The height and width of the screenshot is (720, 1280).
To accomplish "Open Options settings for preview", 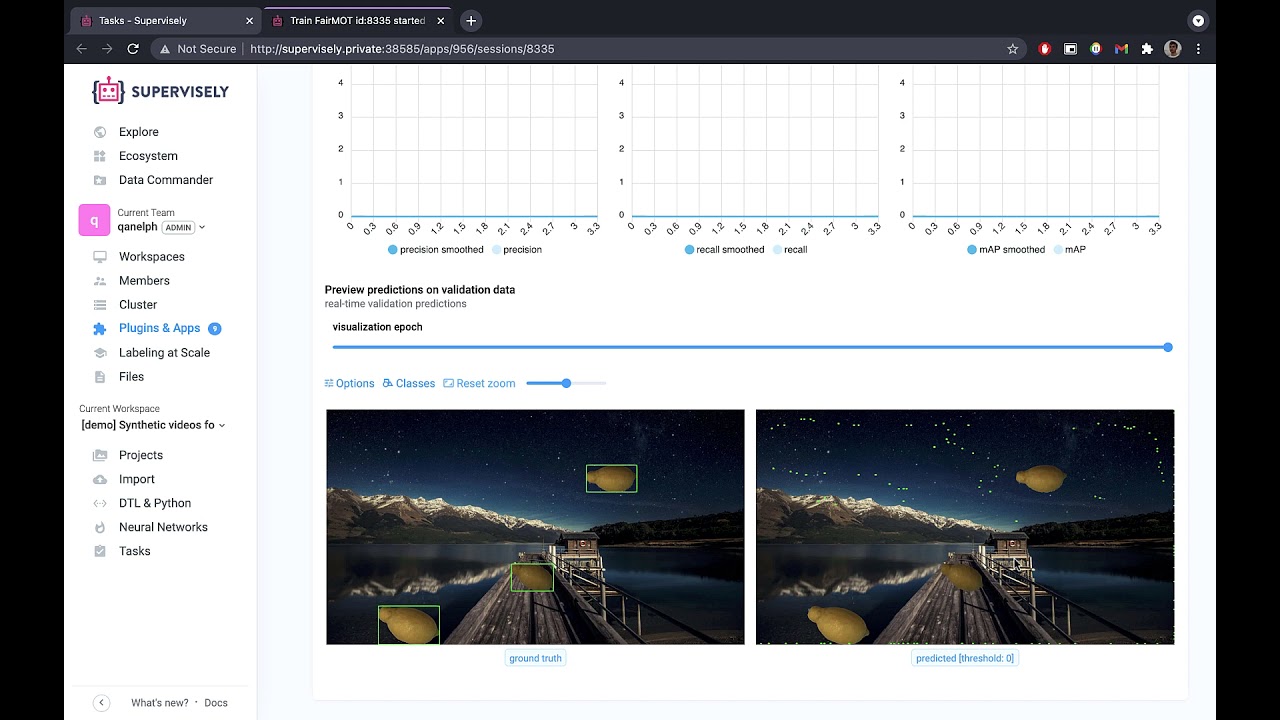I will pyautogui.click(x=349, y=383).
